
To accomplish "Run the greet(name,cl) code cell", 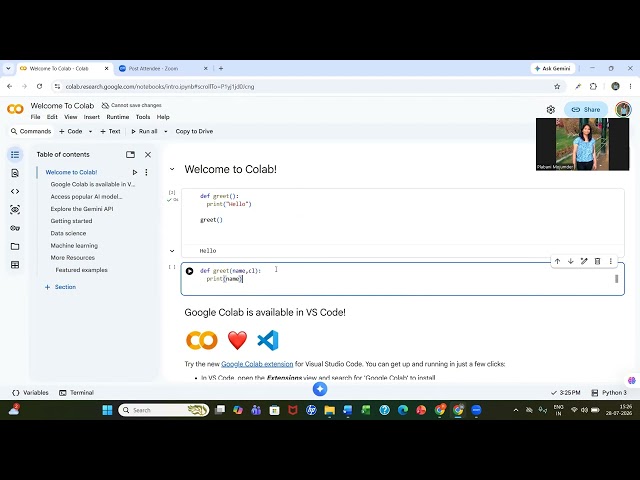I will 189,271.
